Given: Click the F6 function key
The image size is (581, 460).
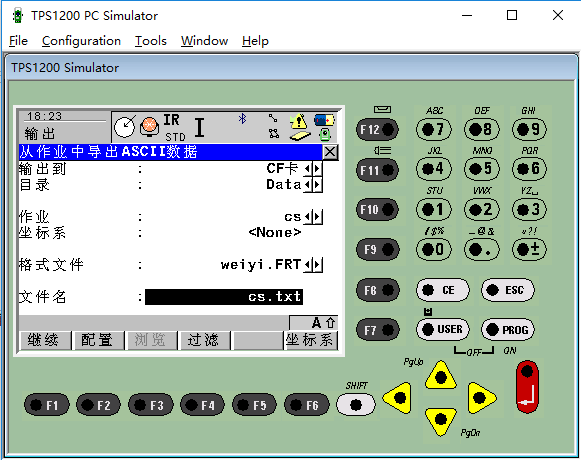Looking at the screenshot, I should tap(307, 405).
